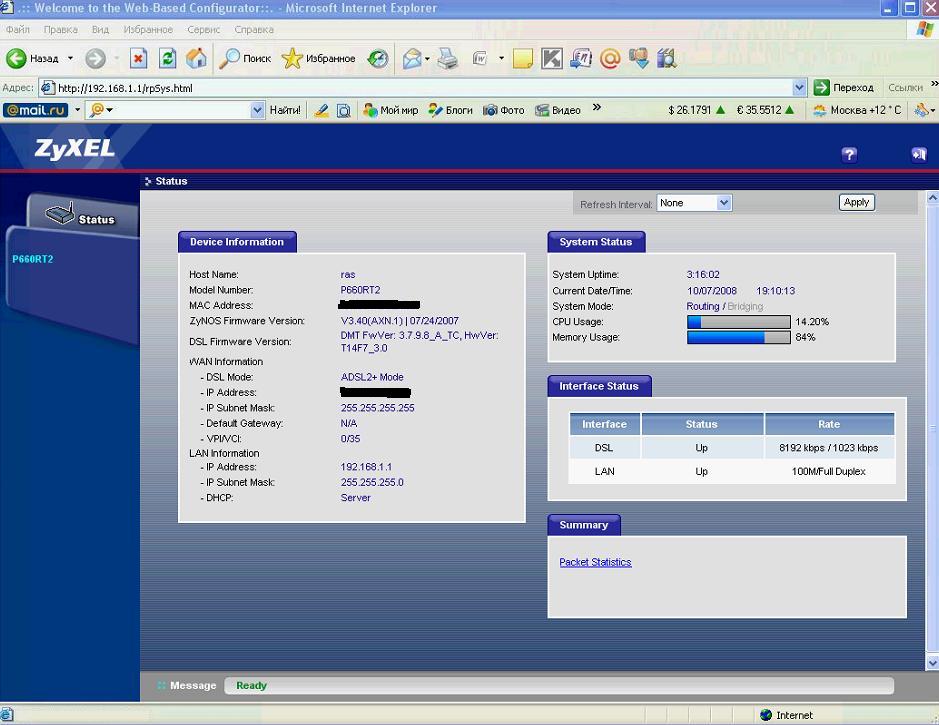The image size is (939, 725).
Task: Click the magnifier page icon next to the highlighter
Action: tap(344, 110)
